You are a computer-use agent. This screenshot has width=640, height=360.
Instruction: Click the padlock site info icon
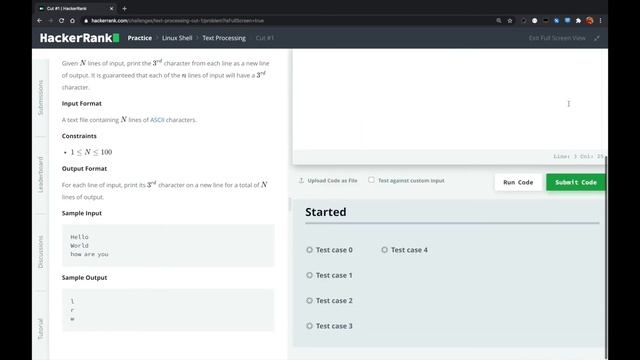86,20
